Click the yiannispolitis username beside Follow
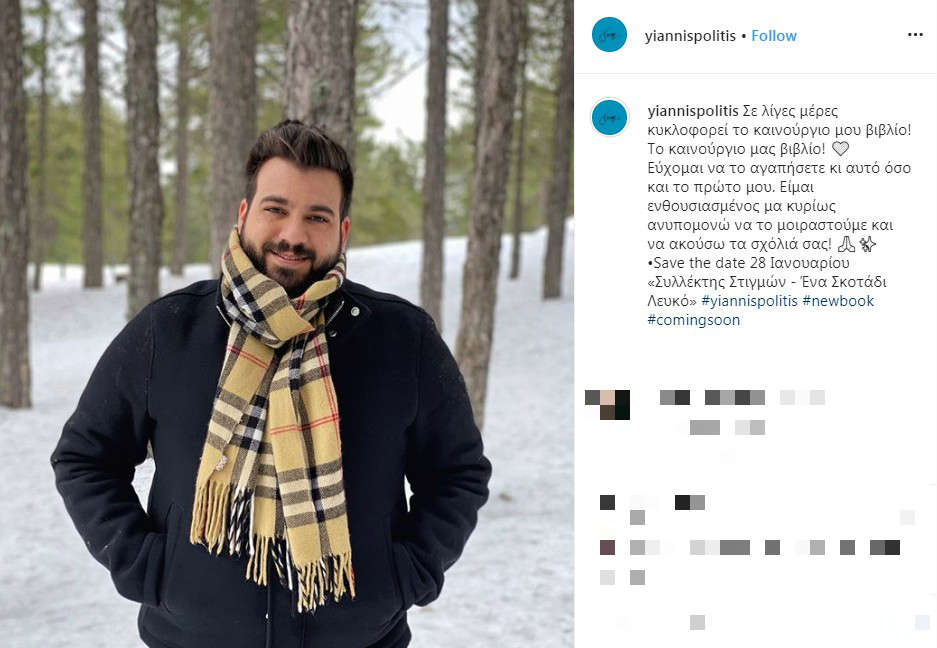Viewport: 937px width, 648px height. coord(690,36)
